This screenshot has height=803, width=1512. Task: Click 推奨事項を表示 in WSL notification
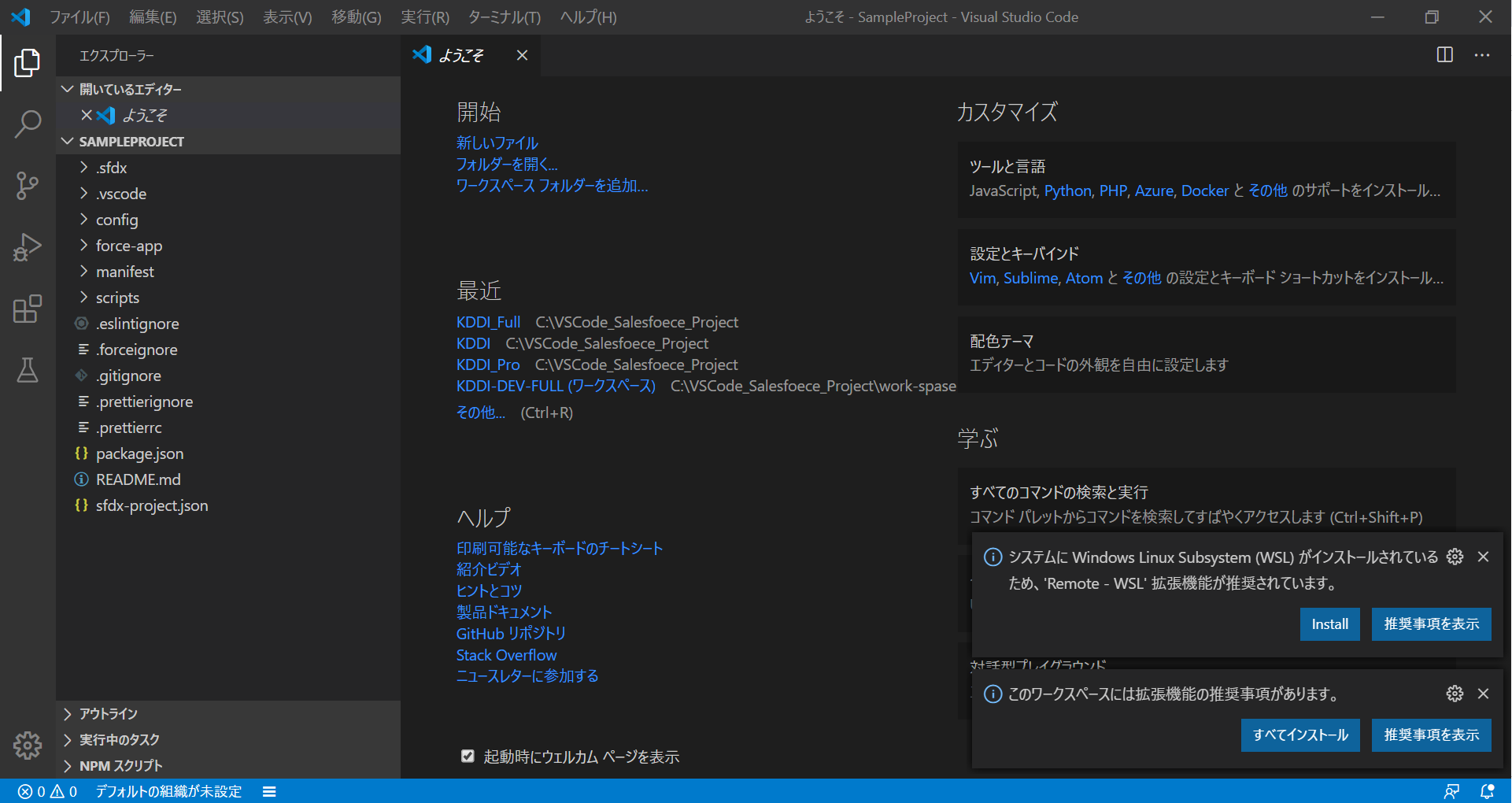pos(1431,624)
